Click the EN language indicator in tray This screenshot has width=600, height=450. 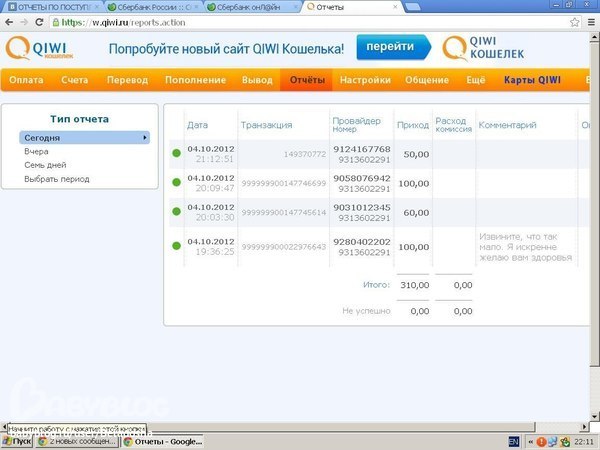pyautogui.click(x=514, y=442)
